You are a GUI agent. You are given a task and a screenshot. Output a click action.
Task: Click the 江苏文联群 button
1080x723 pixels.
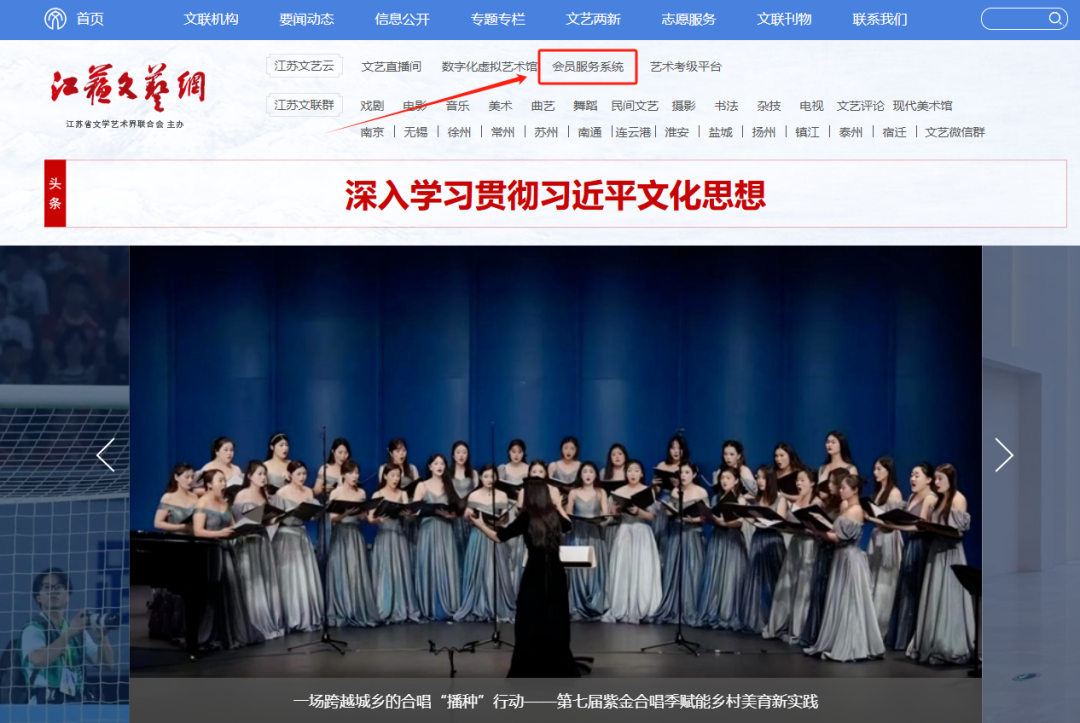(304, 105)
